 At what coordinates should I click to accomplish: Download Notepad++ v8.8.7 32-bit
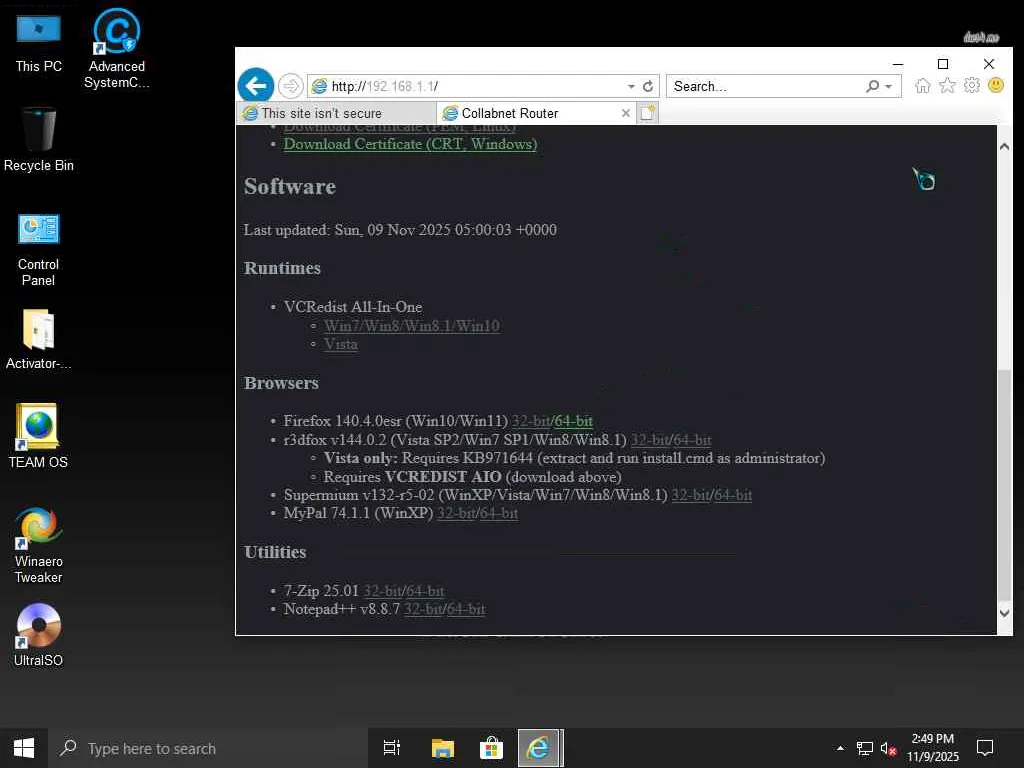pos(423,609)
